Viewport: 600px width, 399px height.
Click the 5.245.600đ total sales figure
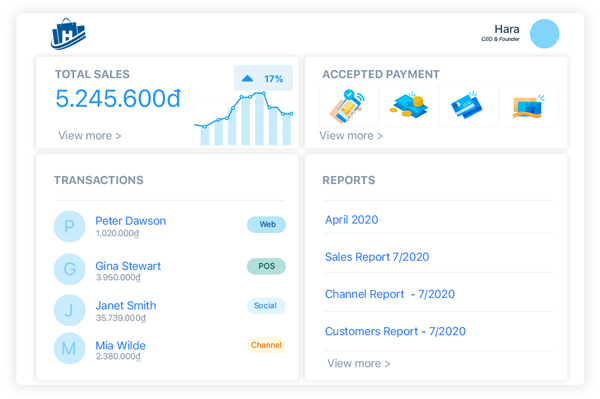(118, 99)
